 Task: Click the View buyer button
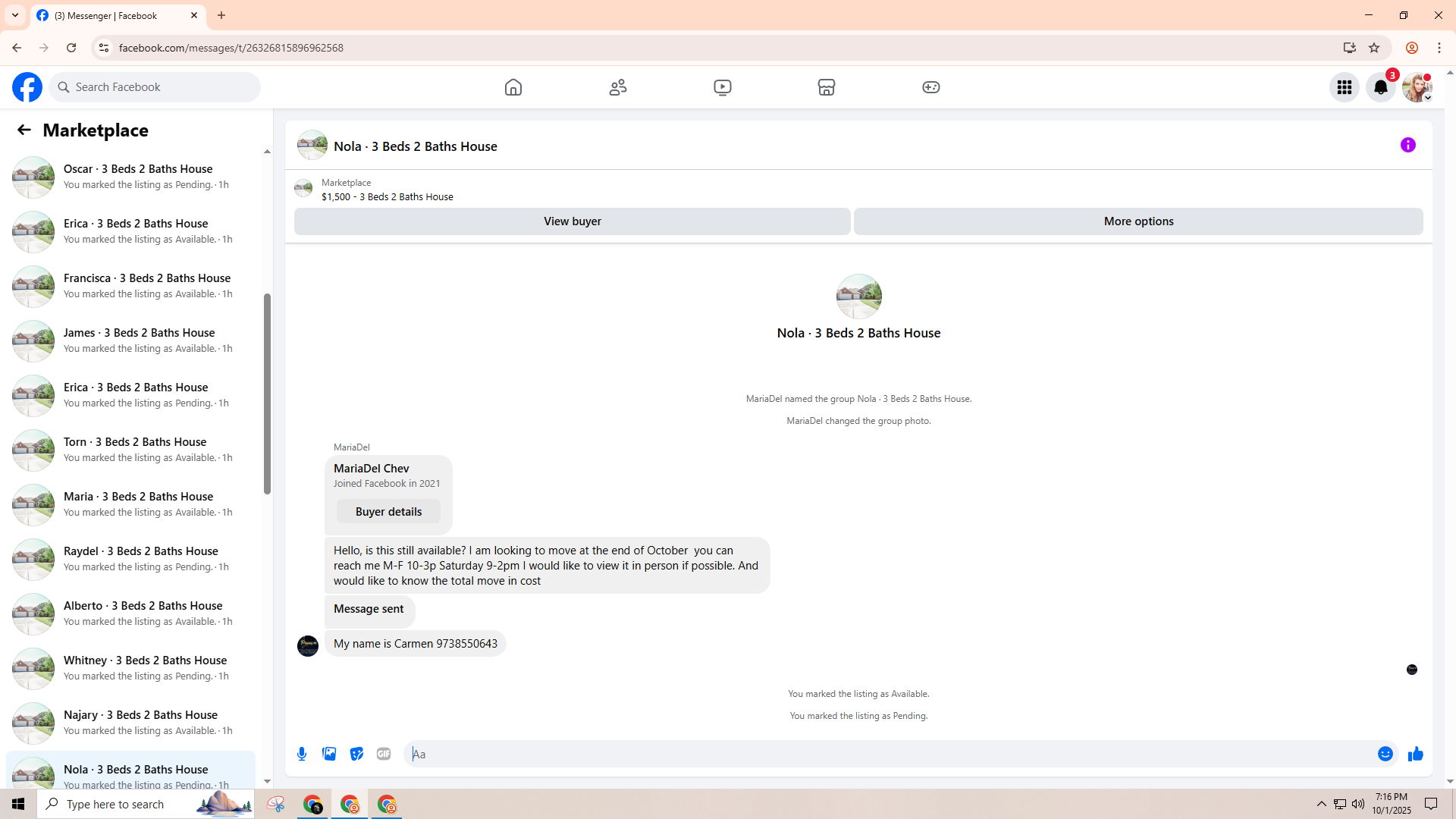573,221
